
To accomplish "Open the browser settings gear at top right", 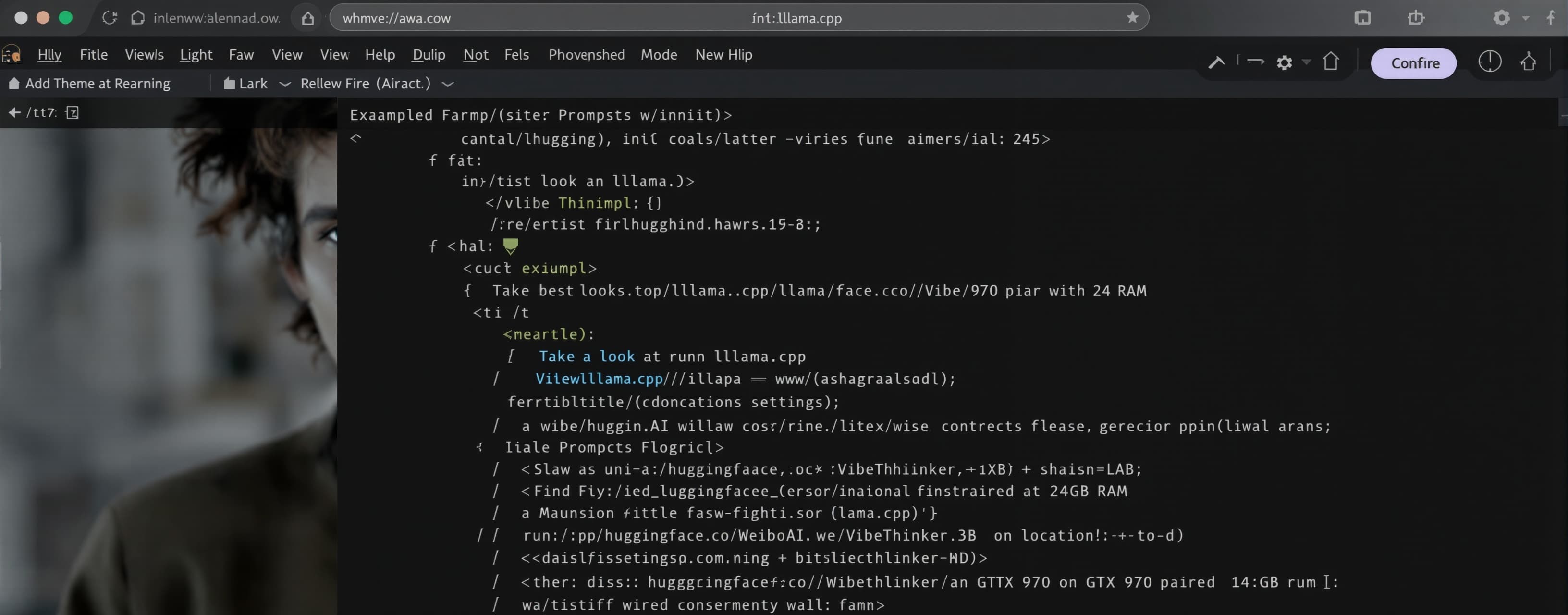I will (x=1502, y=18).
